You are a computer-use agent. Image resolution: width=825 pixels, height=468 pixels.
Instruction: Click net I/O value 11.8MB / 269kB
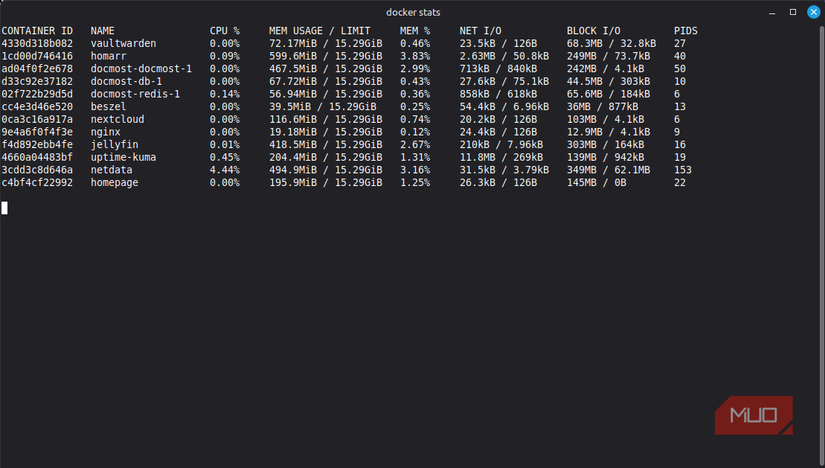point(501,157)
